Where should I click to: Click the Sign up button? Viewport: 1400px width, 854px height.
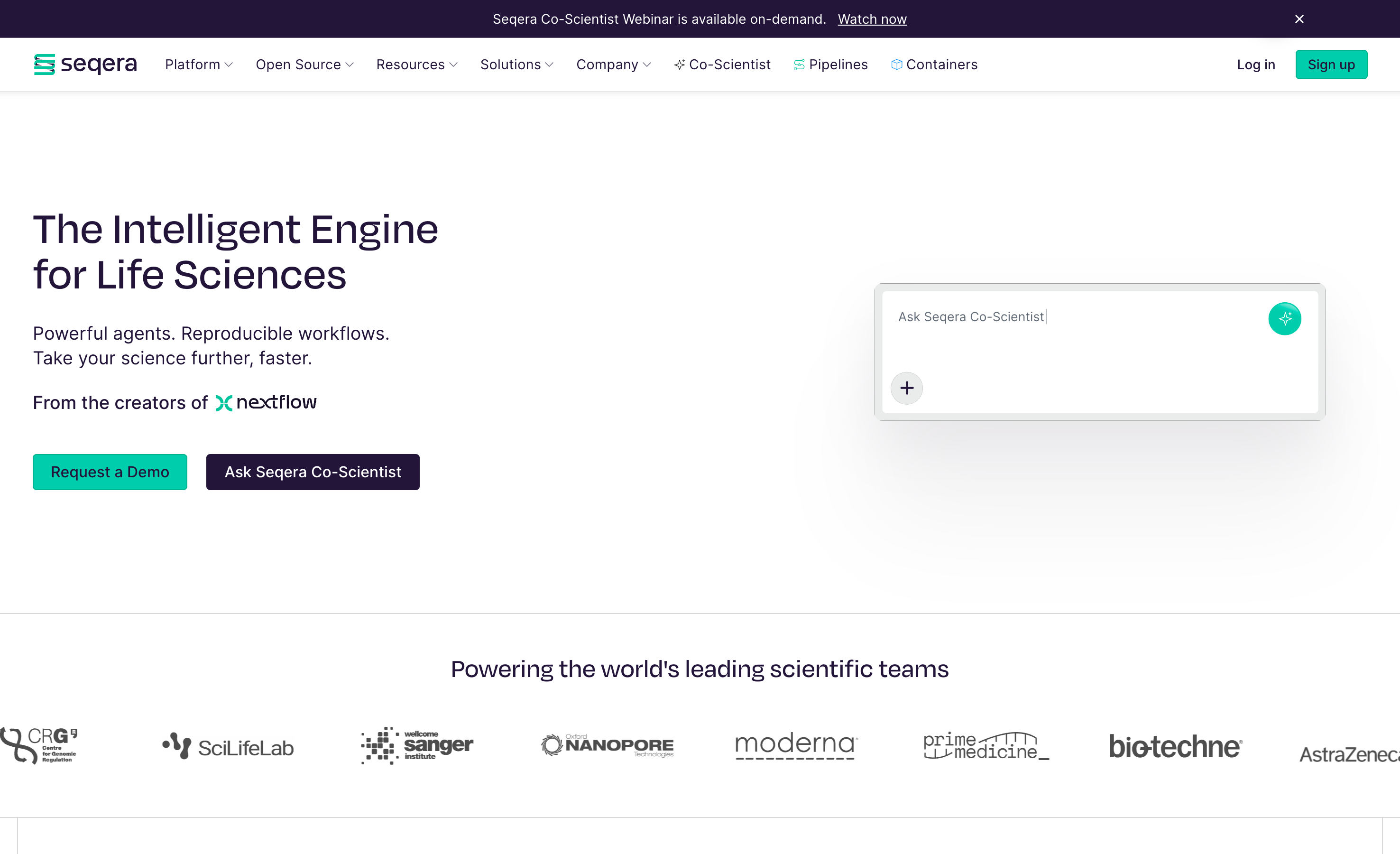tap(1331, 64)
